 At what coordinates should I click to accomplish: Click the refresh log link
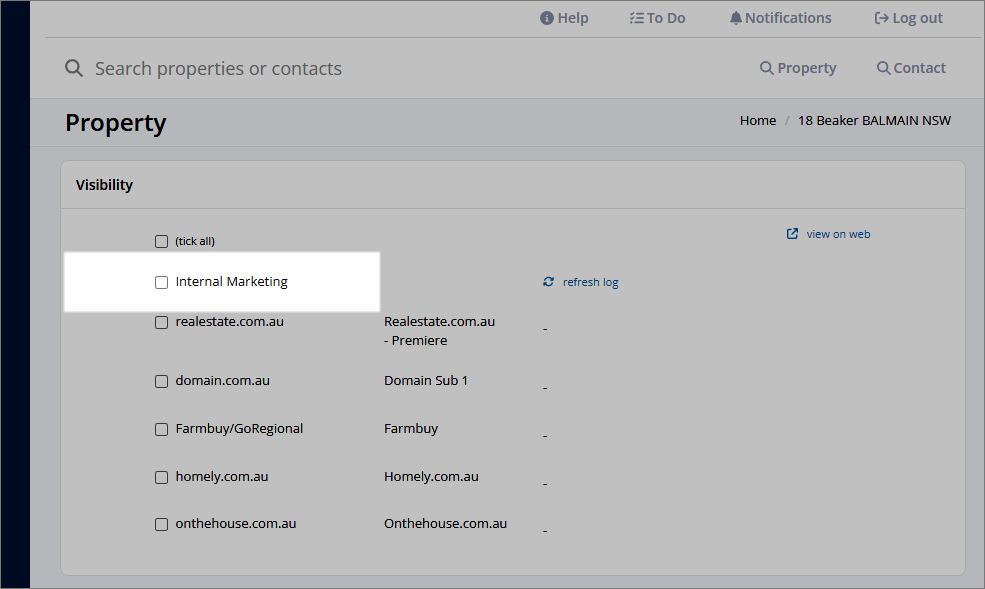[x=590, y=282]
